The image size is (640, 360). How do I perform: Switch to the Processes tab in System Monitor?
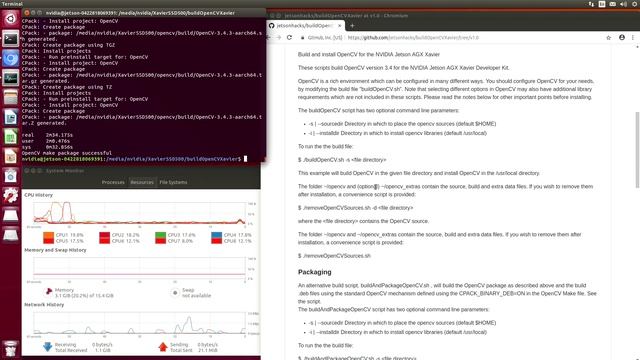(x=113, y=182)
